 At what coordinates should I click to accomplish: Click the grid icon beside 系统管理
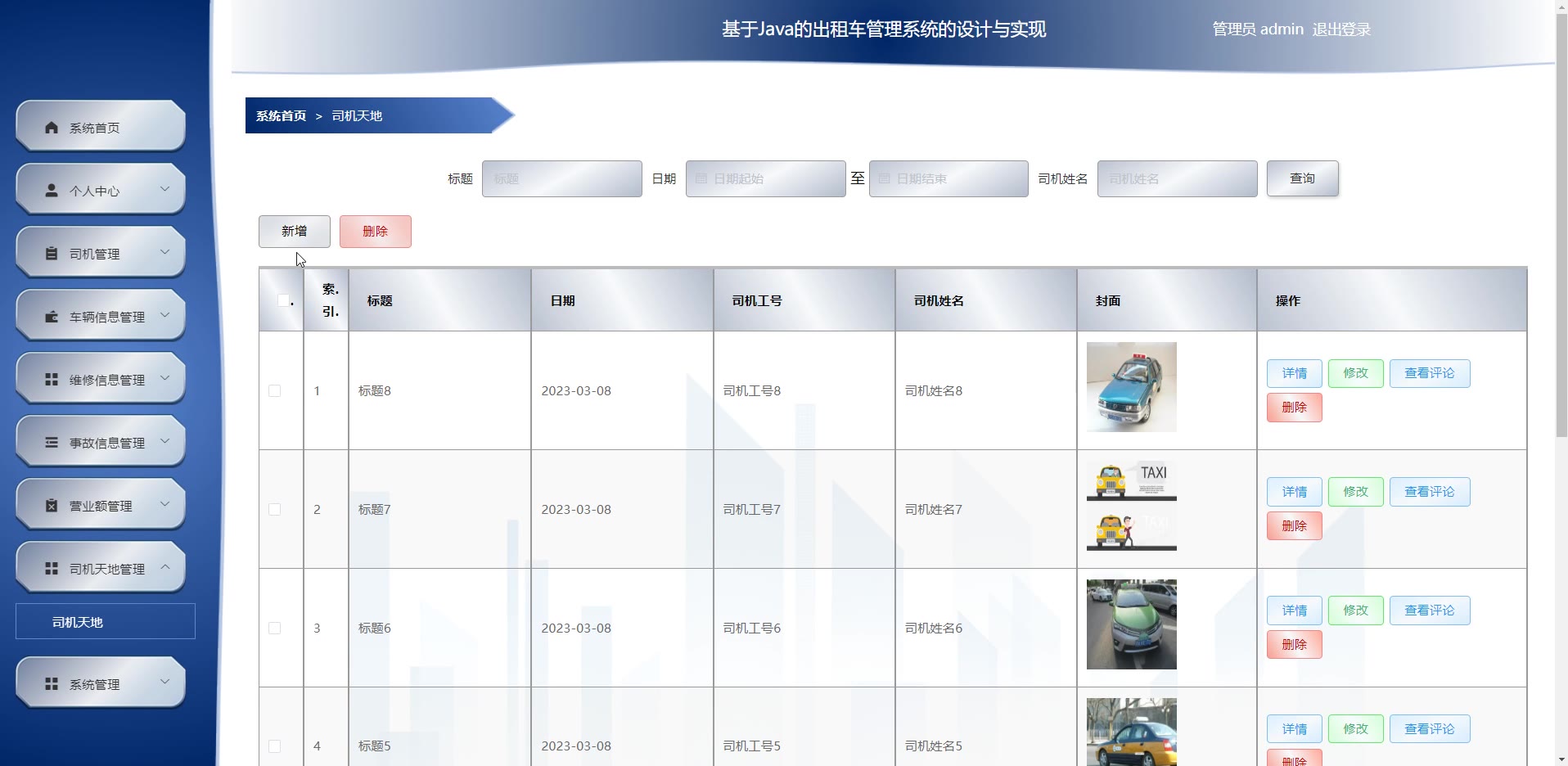tap(52, 684)
